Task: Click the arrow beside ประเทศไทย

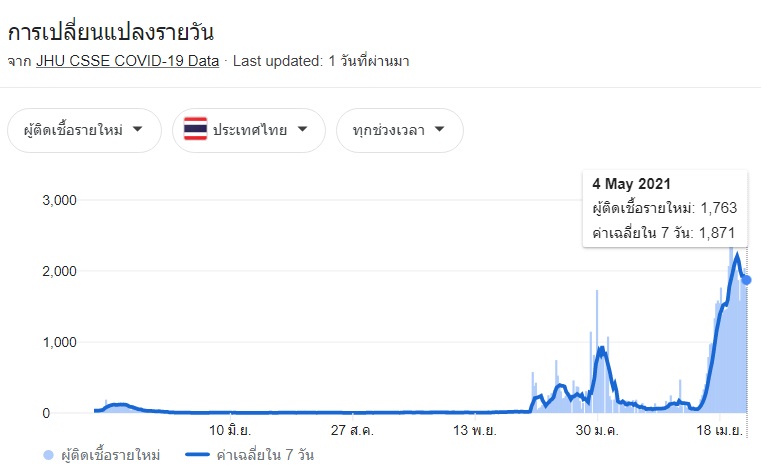Action: 302,129
